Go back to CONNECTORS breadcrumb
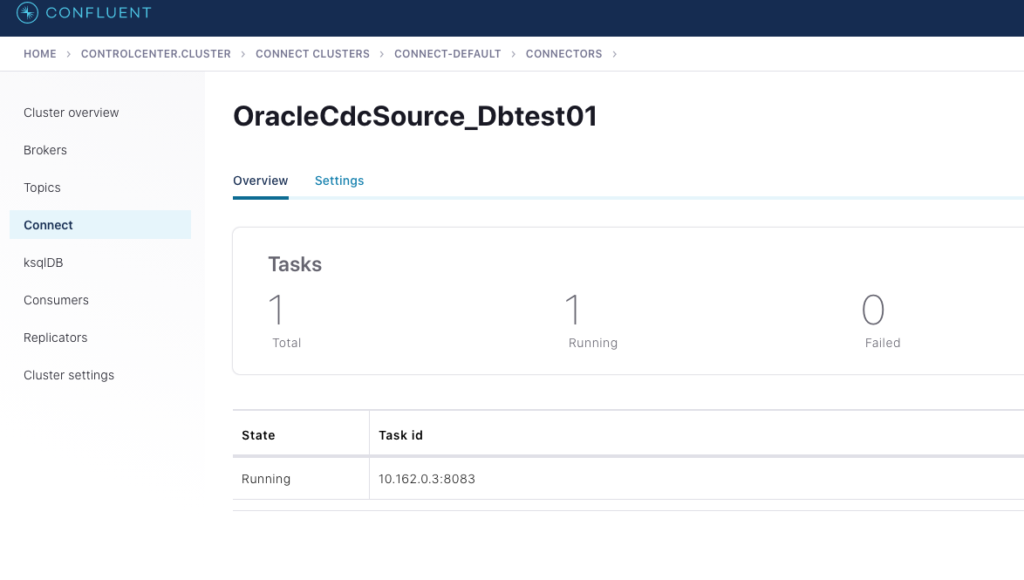The height and width of the screenshot is (580, 1024). click(564, 54)
